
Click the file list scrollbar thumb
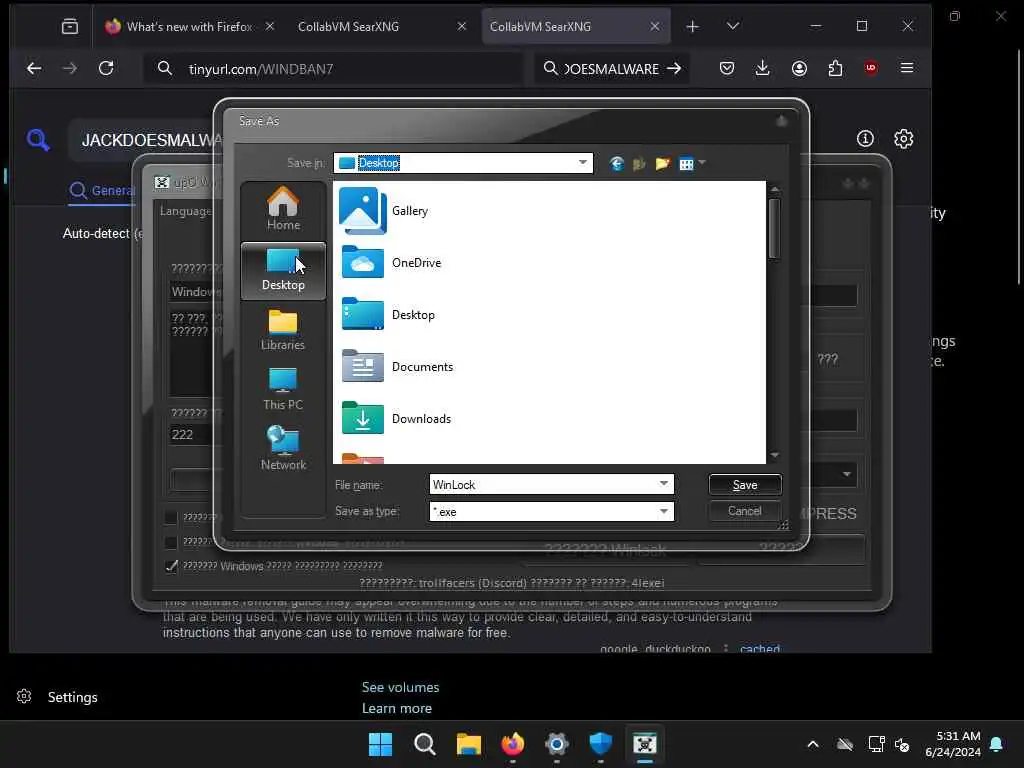pos(774,229)
